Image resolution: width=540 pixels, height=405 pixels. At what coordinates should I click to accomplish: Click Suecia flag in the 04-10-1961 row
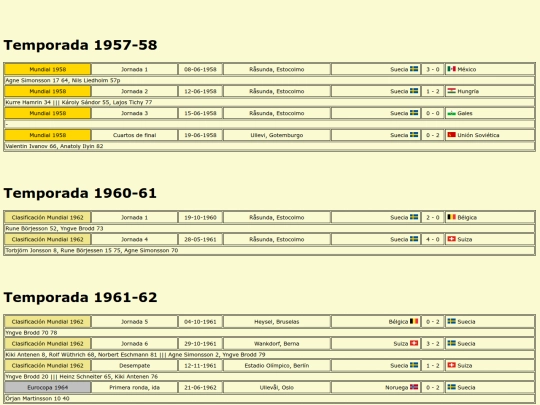tap(451, 321)
